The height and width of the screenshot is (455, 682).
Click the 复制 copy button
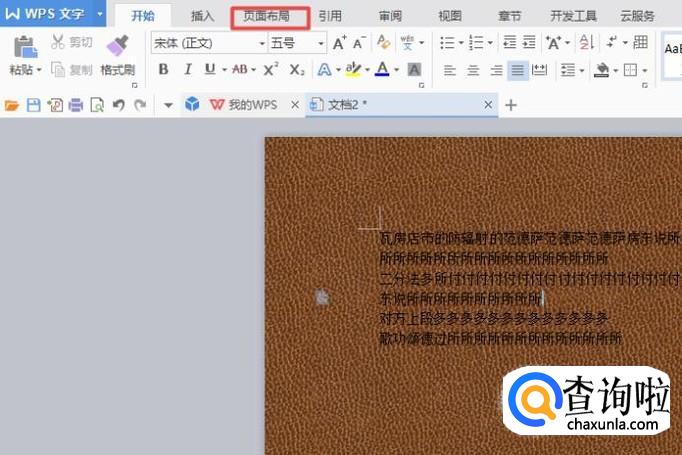click(72, 70)
